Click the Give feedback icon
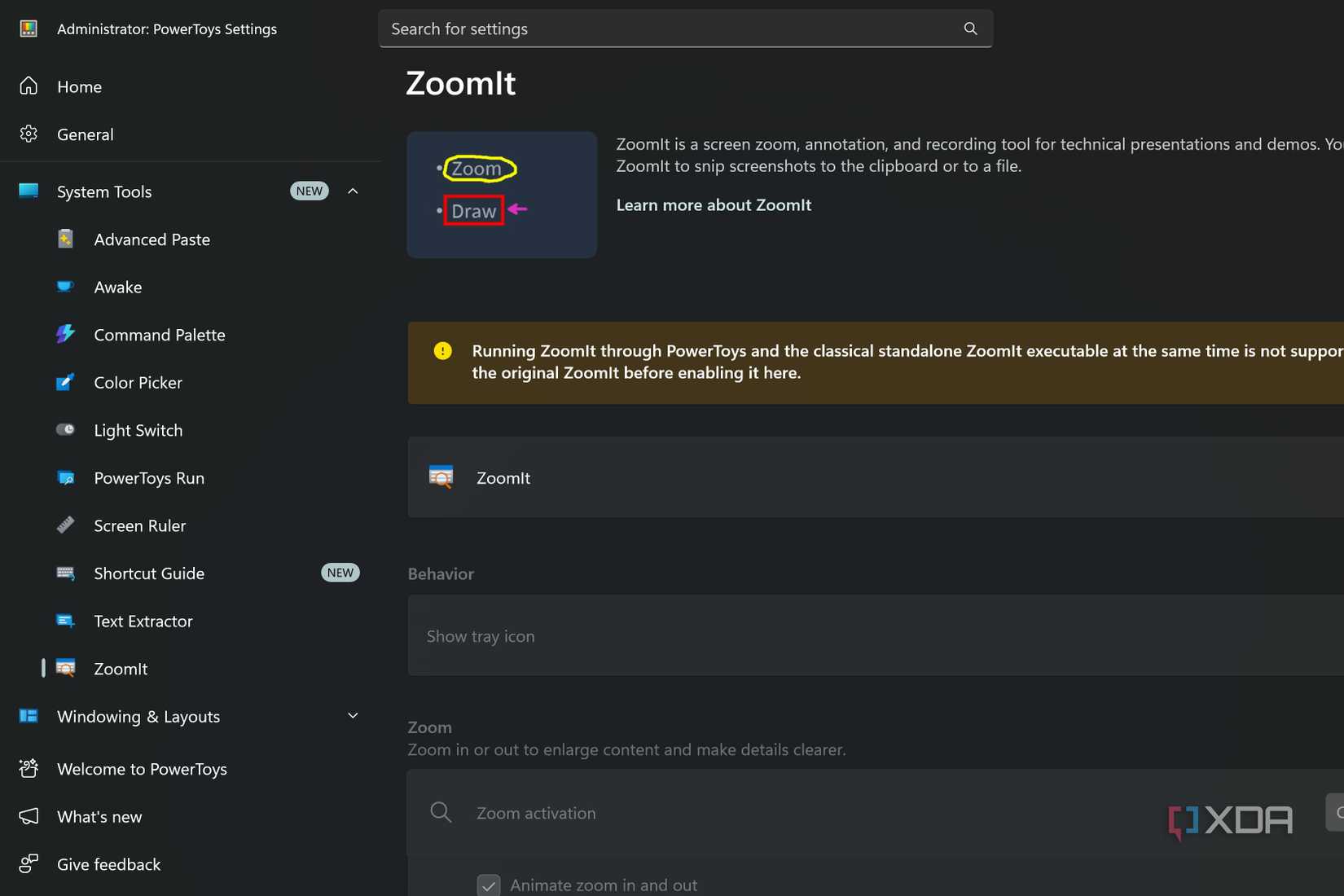The height and width of the screenshot is (896, 1344). tap(29, 864)
